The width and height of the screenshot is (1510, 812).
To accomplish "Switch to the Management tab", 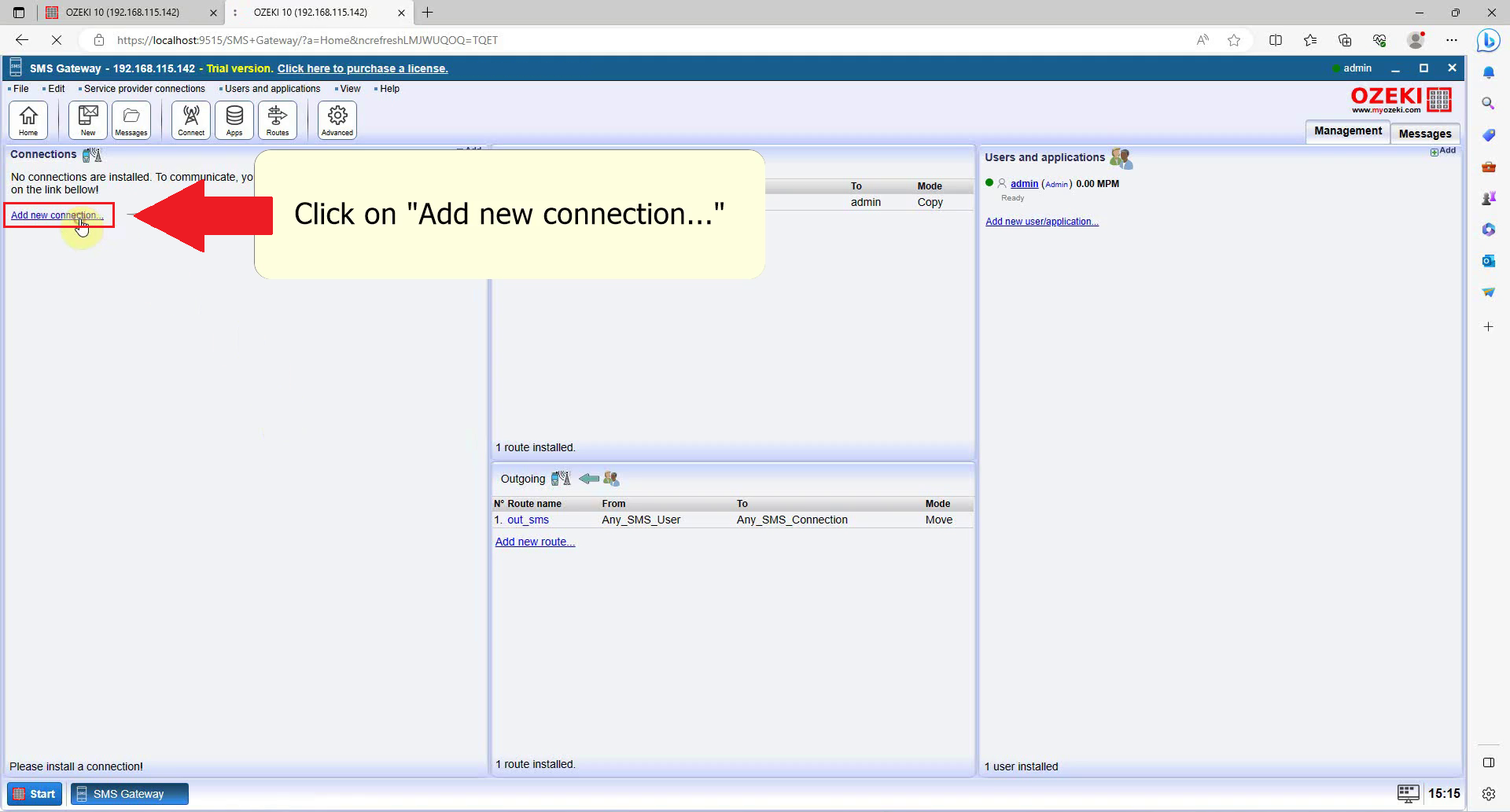I will 1347,131.
